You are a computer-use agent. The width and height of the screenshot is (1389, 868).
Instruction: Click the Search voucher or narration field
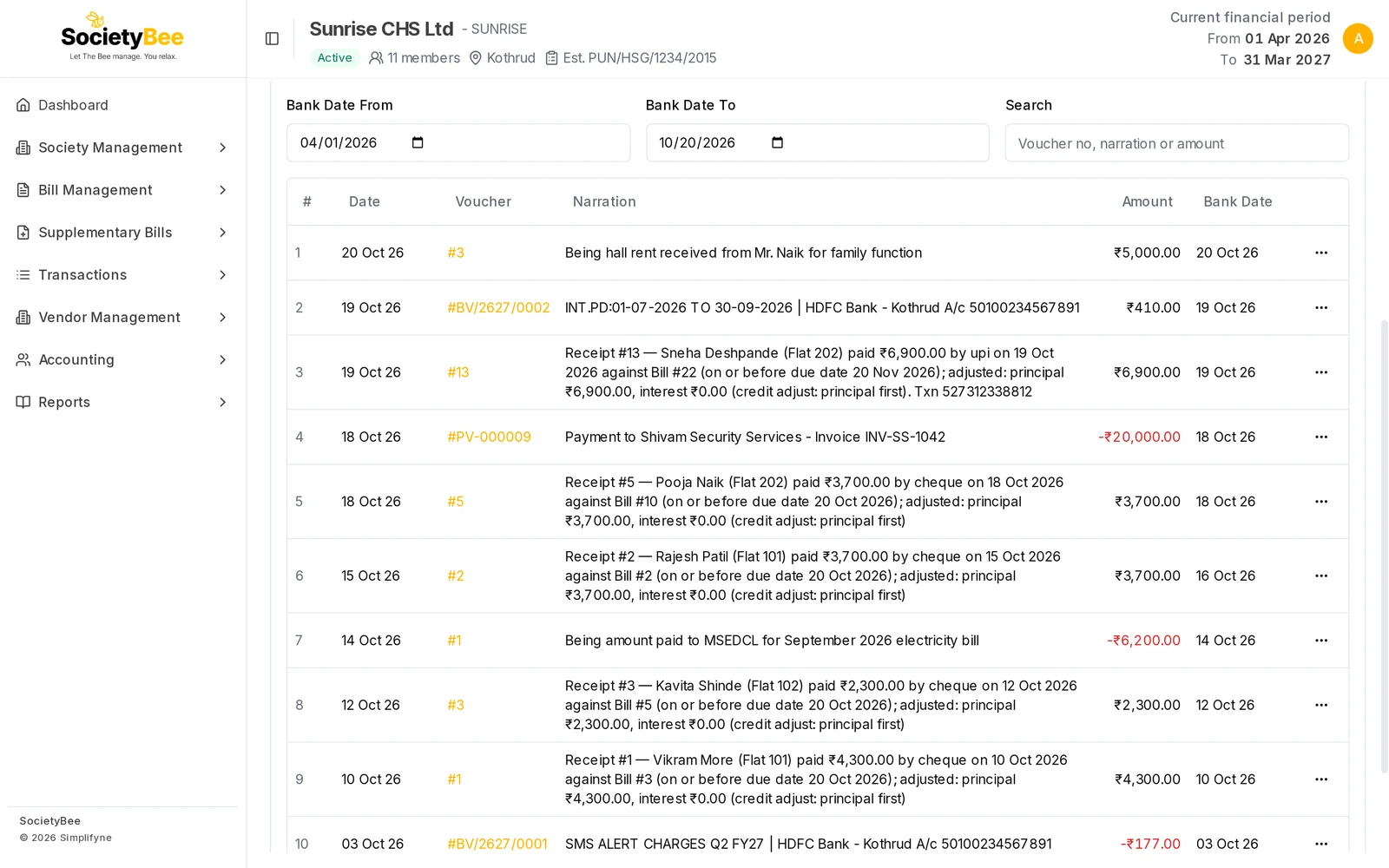click(x=1176, y=142)
